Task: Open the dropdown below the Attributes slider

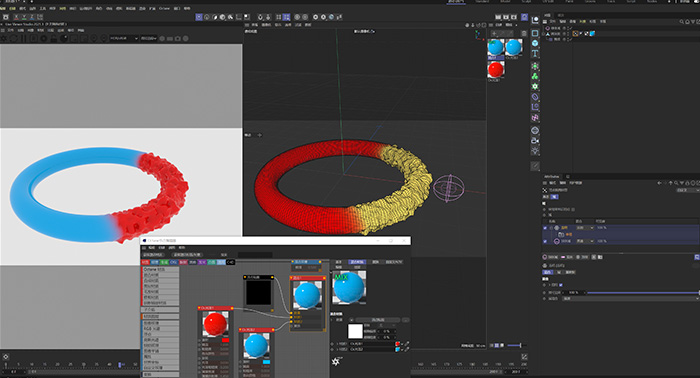Action: click(x=630, y=299)
